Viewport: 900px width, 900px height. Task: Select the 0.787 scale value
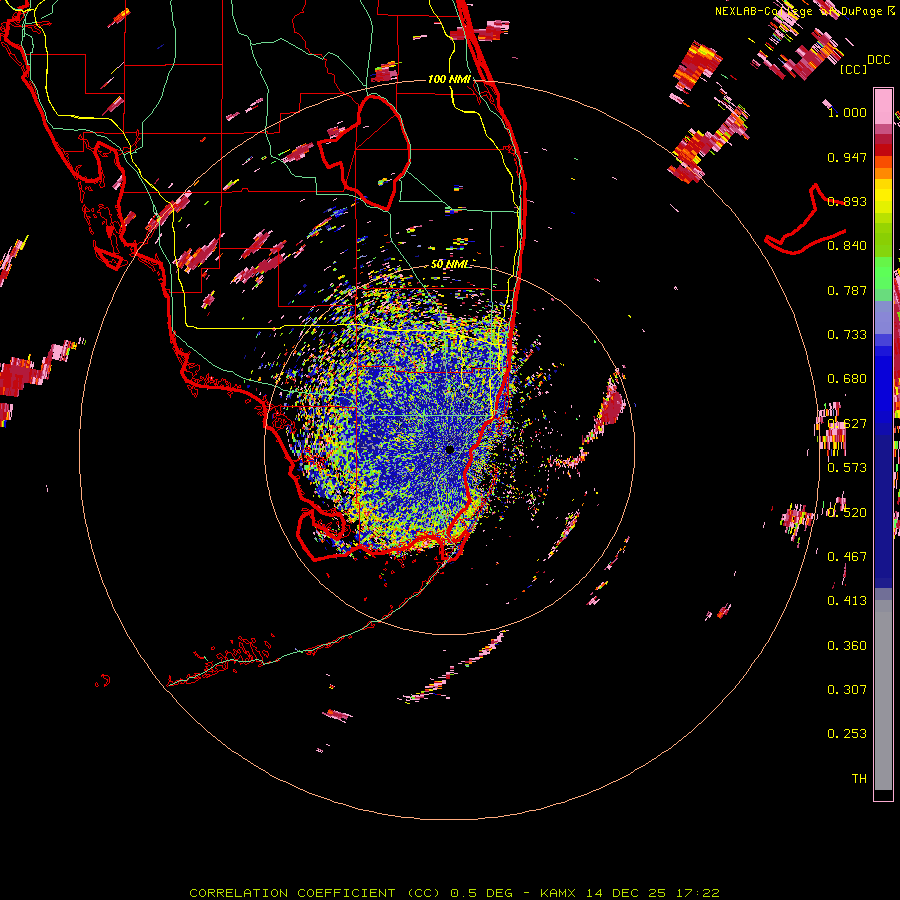pyautogui.click(x=847, y=290)
